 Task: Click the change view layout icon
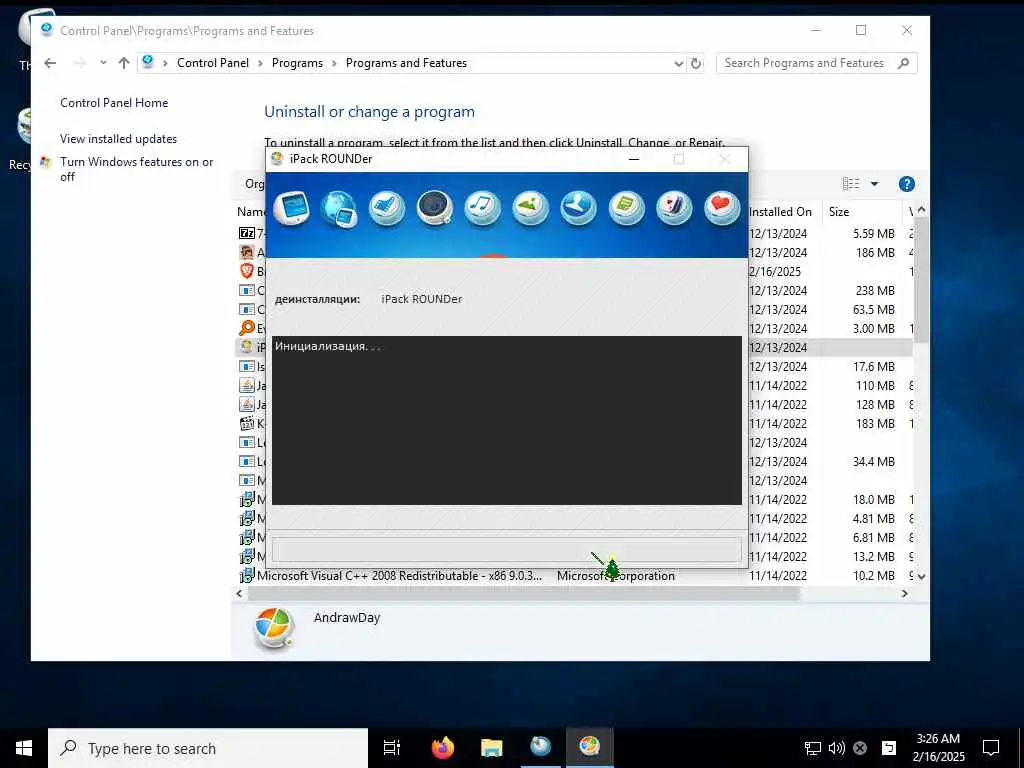click(851, 184)
